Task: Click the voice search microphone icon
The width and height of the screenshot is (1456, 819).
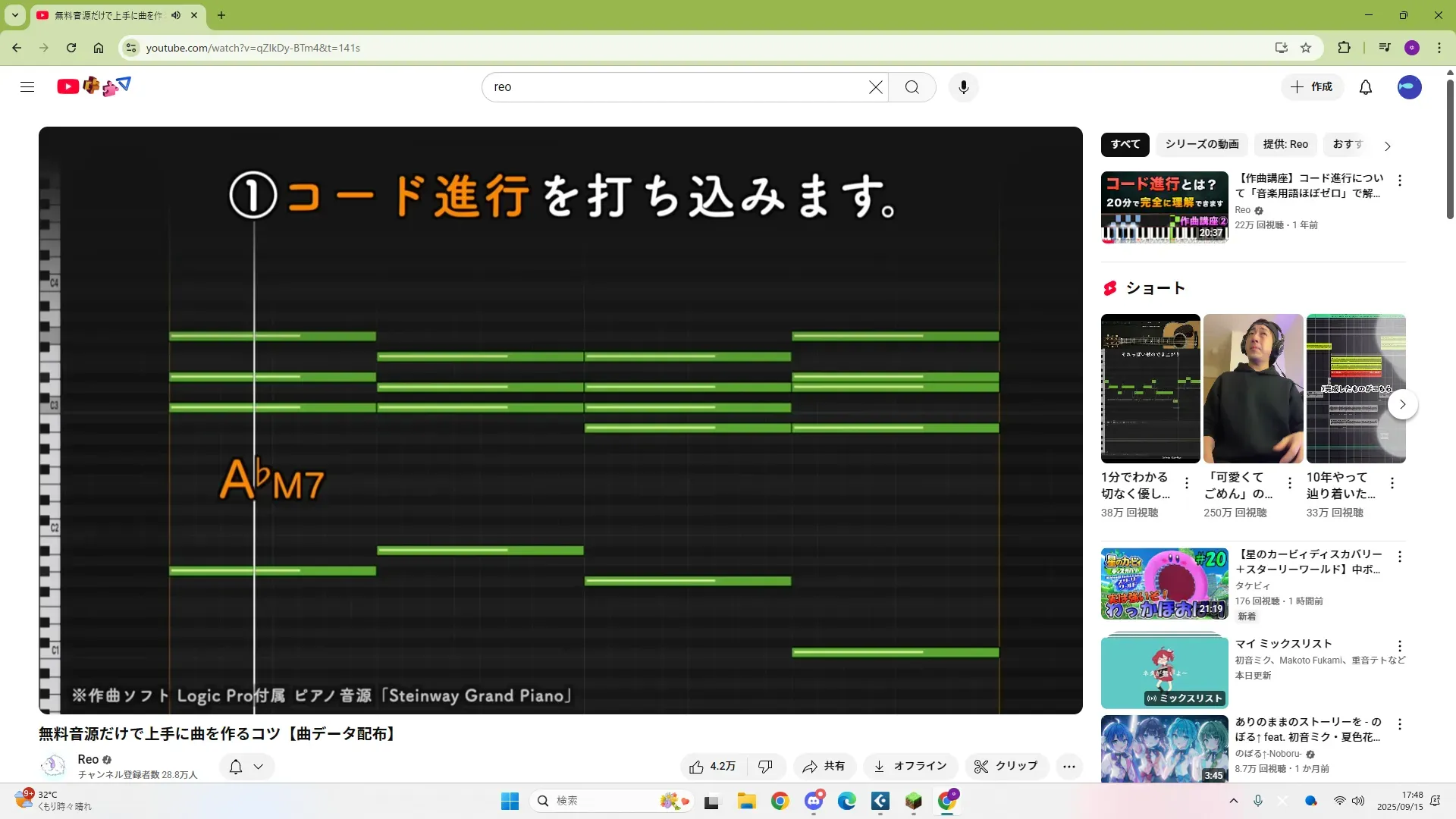Action: pyautogui.click(x=963, y=87)
